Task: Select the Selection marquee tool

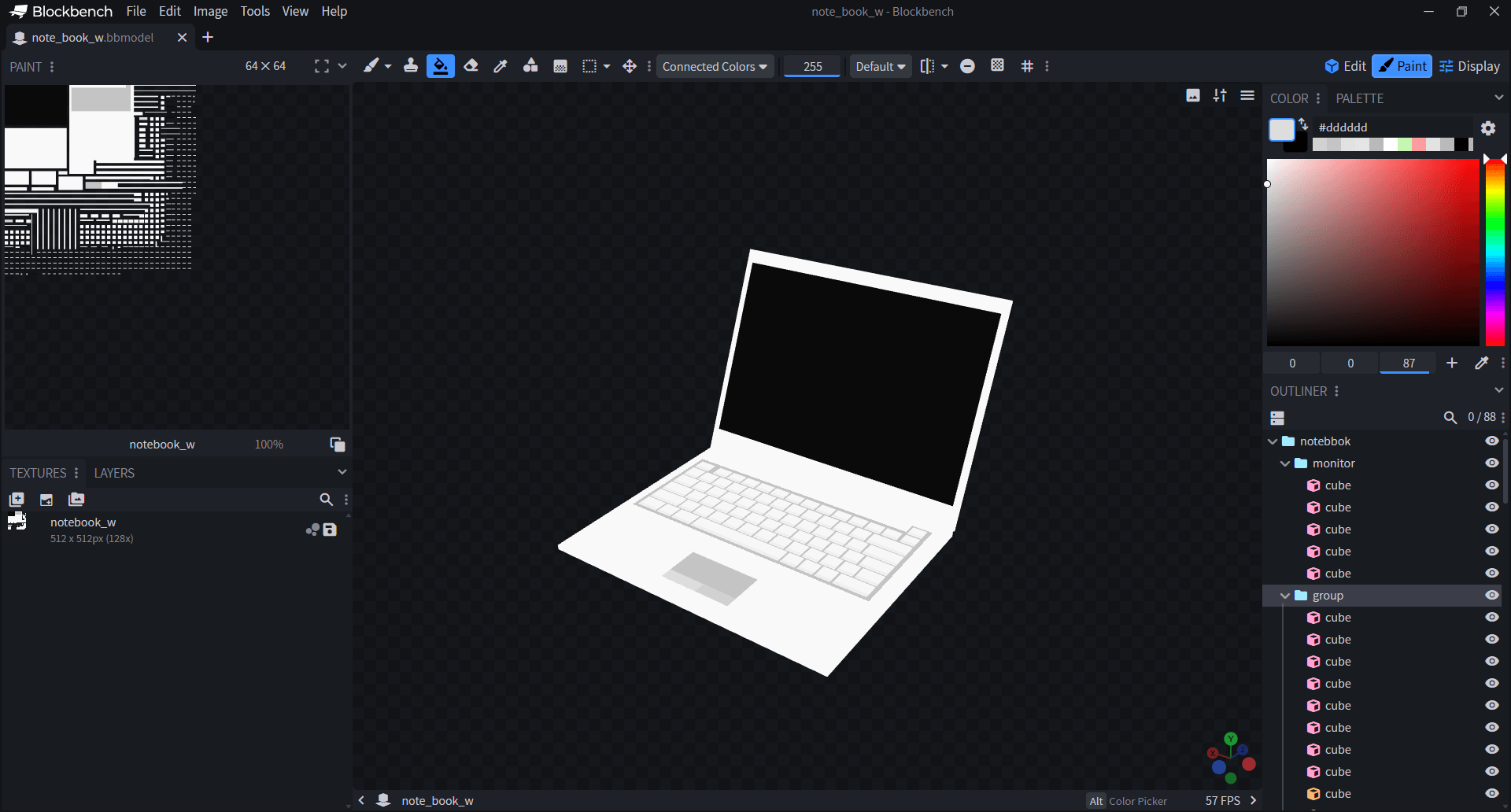Action: tap(589, 66)
